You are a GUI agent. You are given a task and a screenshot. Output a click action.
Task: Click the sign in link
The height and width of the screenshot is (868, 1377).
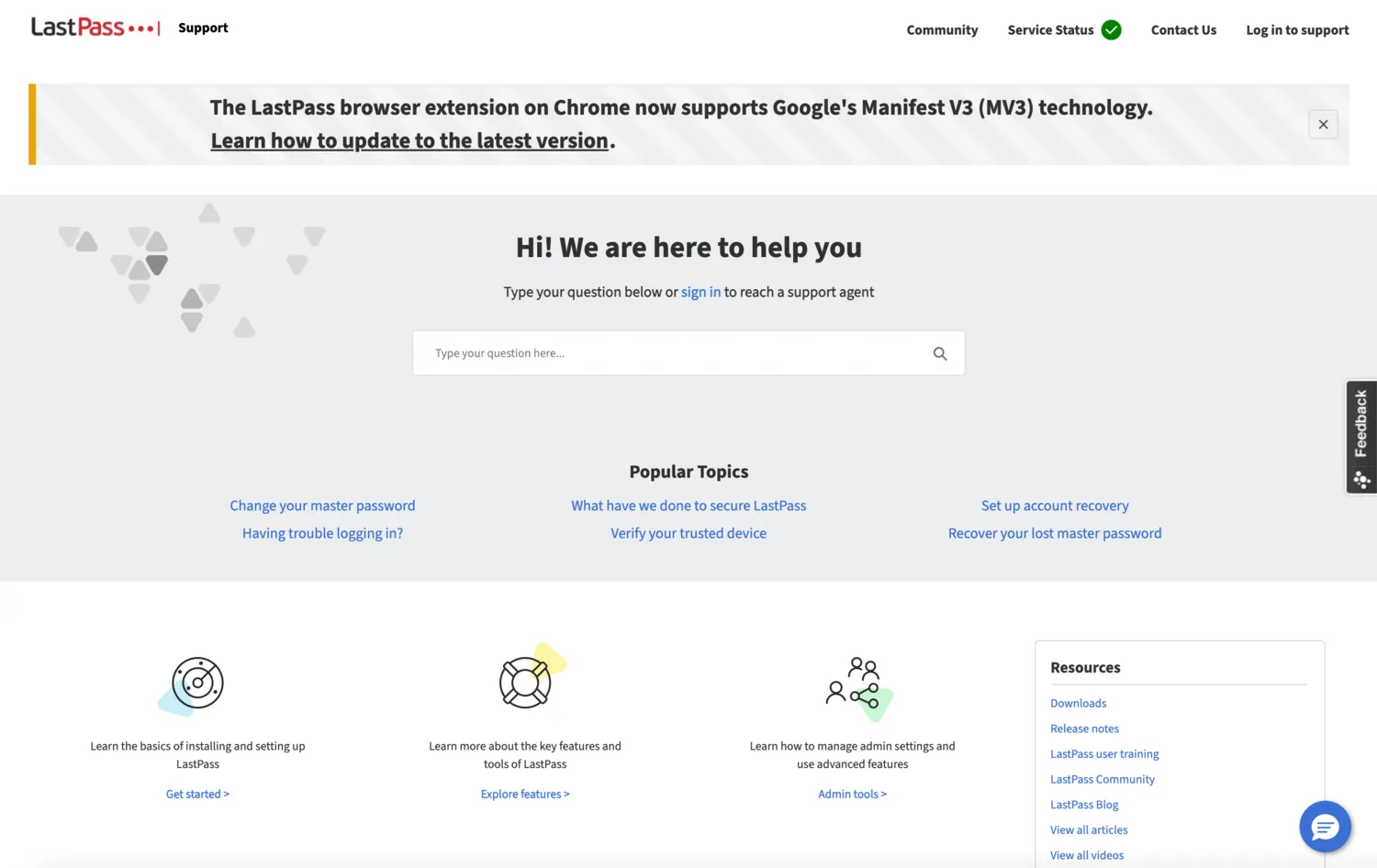tap(700, 292)
